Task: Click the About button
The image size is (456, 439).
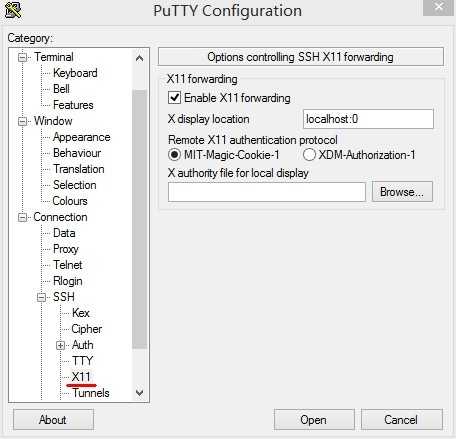Action: (x=53, y=420)
